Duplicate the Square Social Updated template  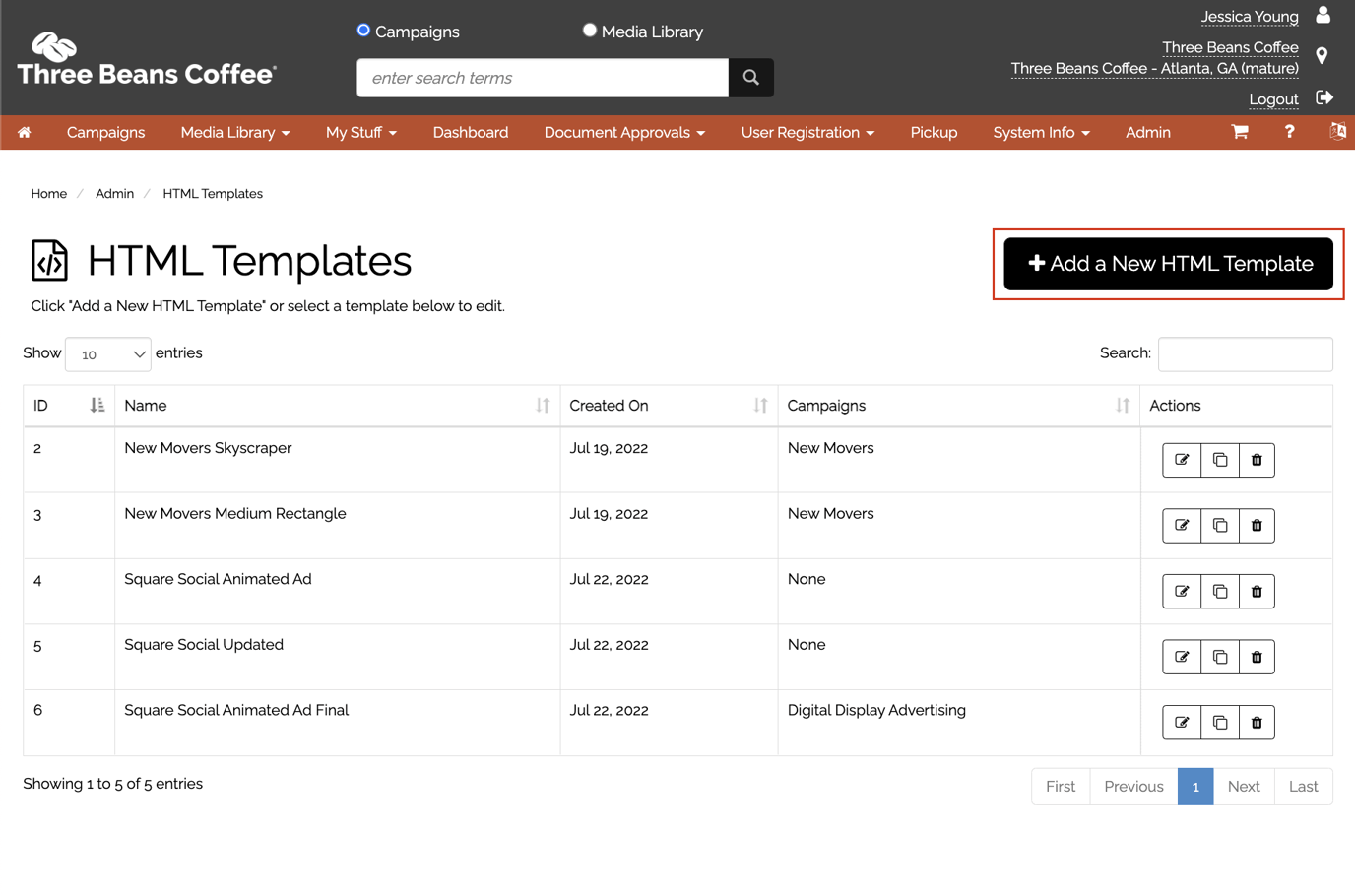pos(1219,656)
